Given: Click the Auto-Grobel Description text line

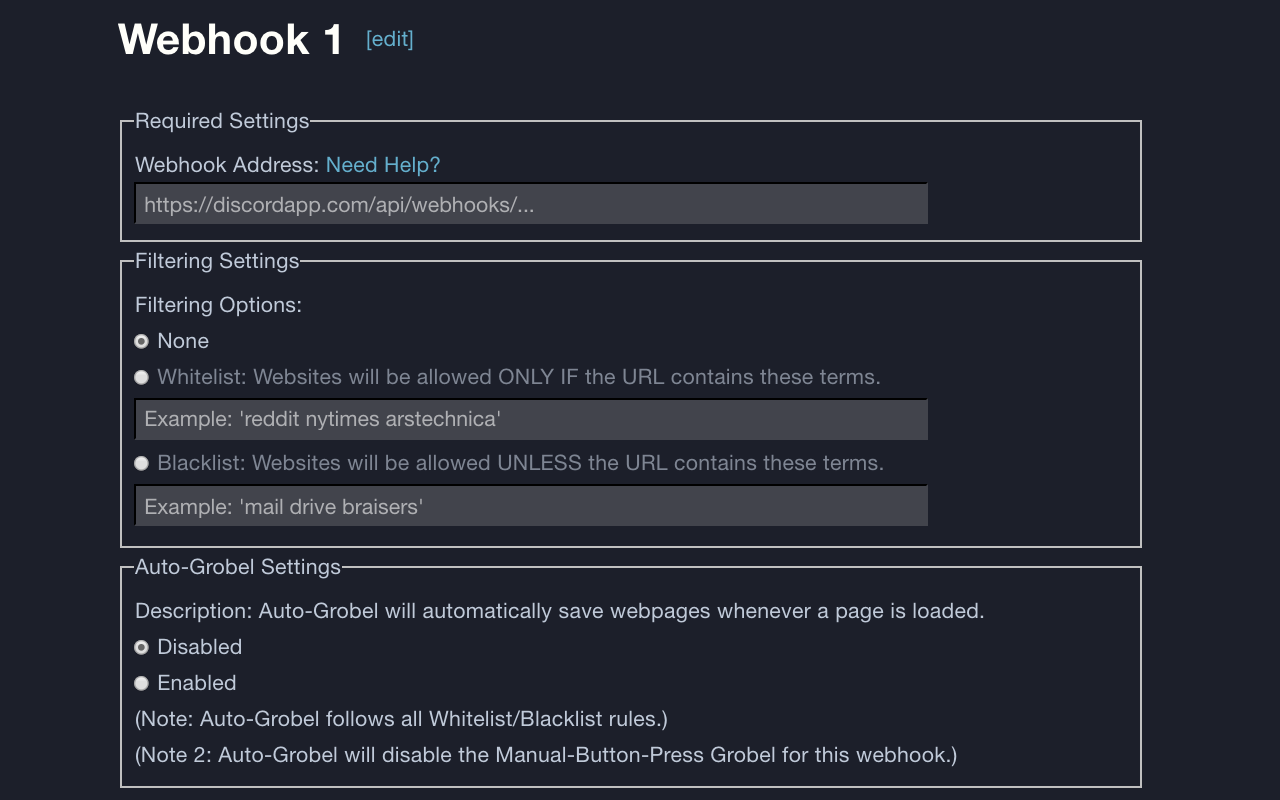Looking at the screenshot, I should 559,611.
